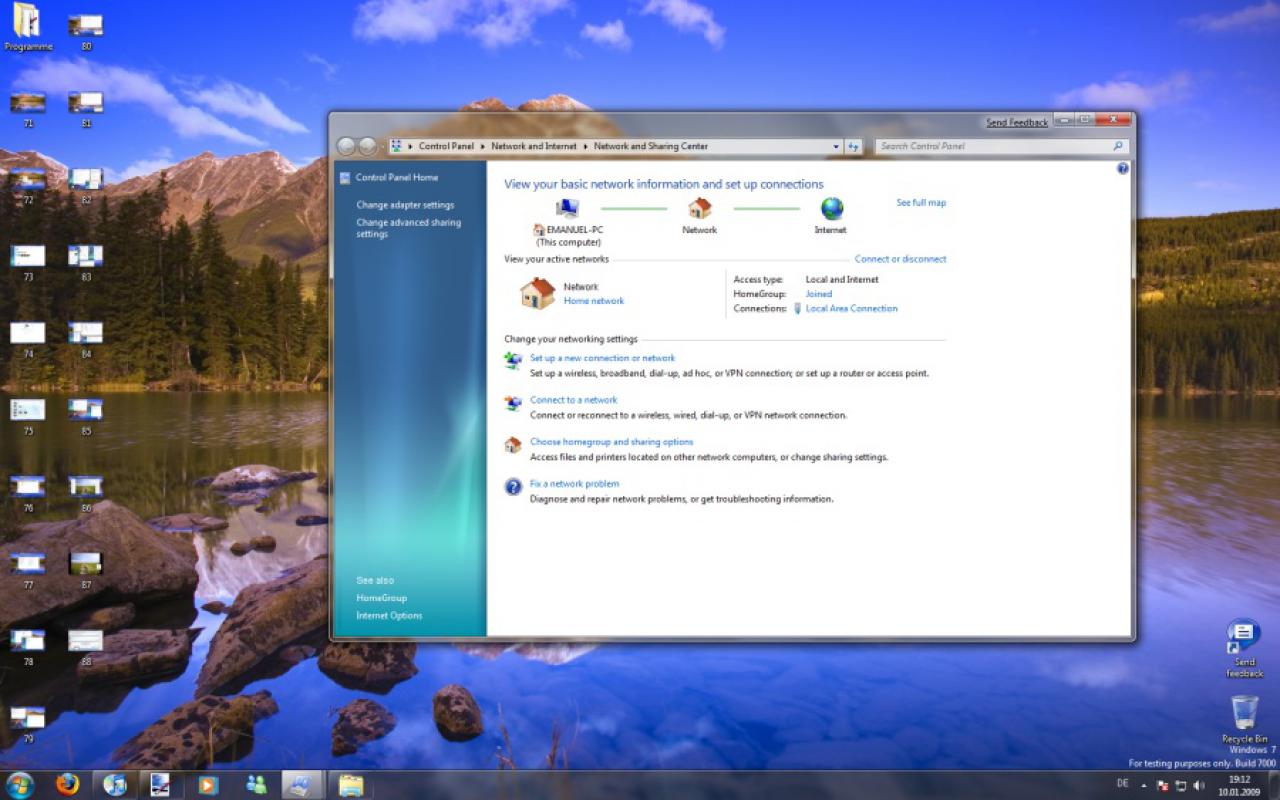Click the Back navigation arrow button

click(x=346, y=146)
